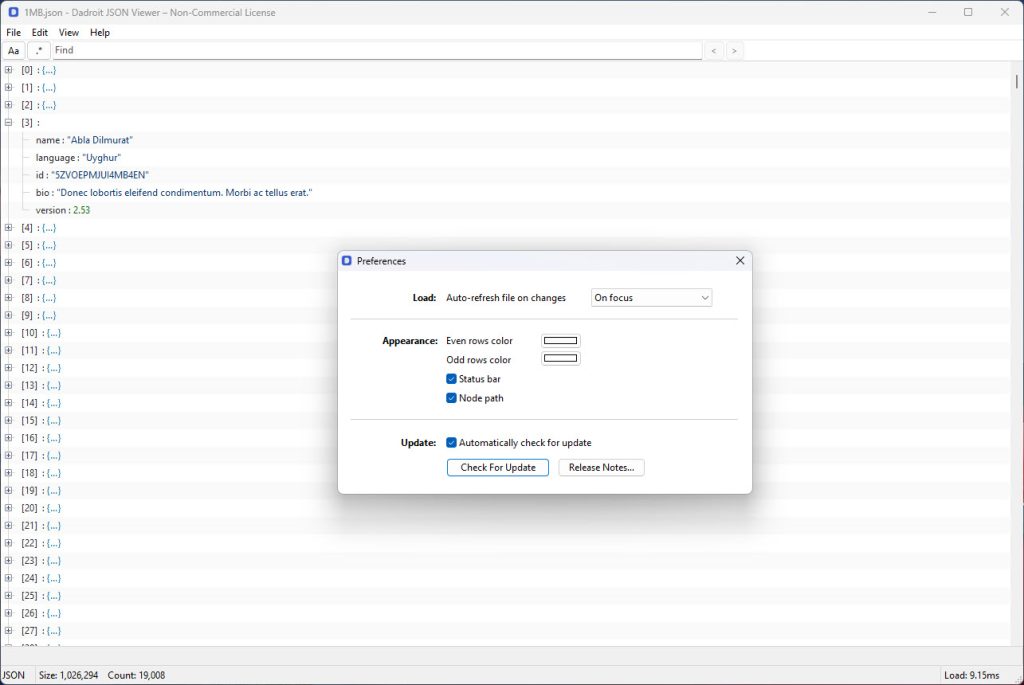Viewport: 1024px width, 685px height.
Task: Click the JSON label in status bar
Action: click(13, 675)
